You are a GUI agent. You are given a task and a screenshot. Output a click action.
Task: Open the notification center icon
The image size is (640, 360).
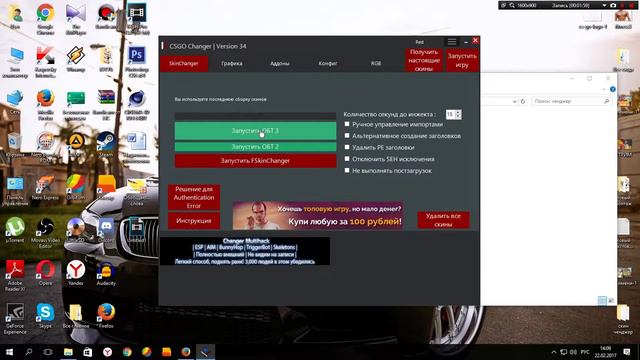(627, 352)
